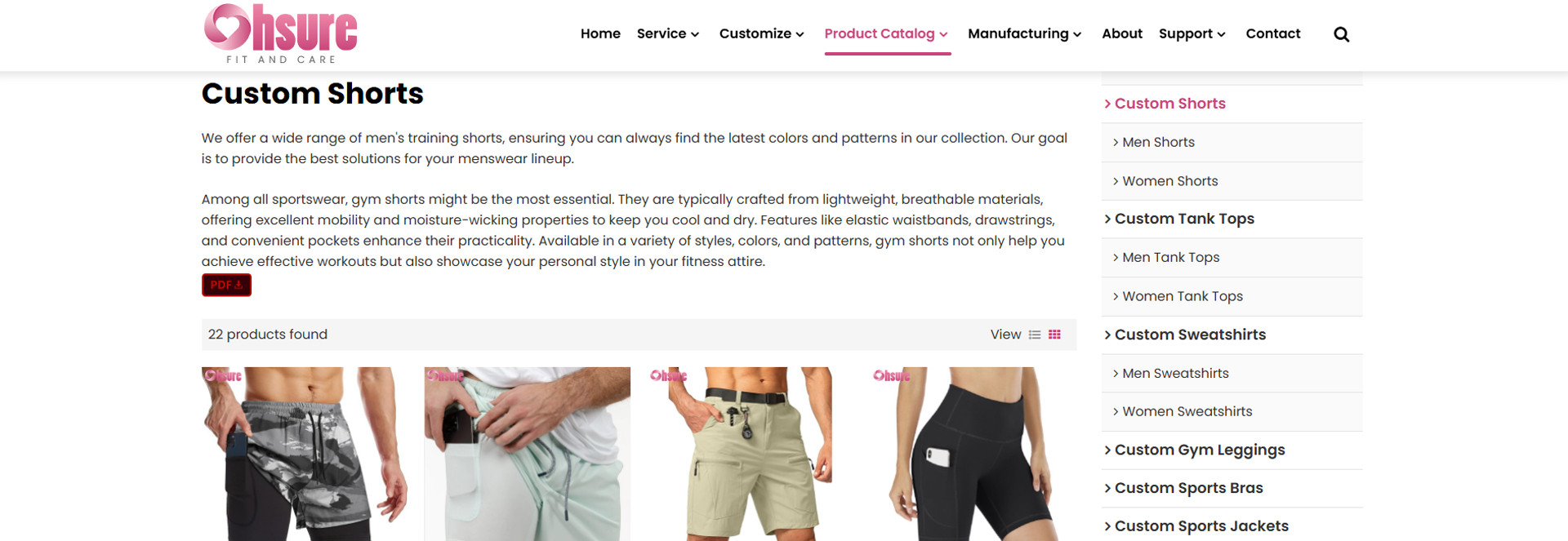Switch to list view icon

[1035, 335]
